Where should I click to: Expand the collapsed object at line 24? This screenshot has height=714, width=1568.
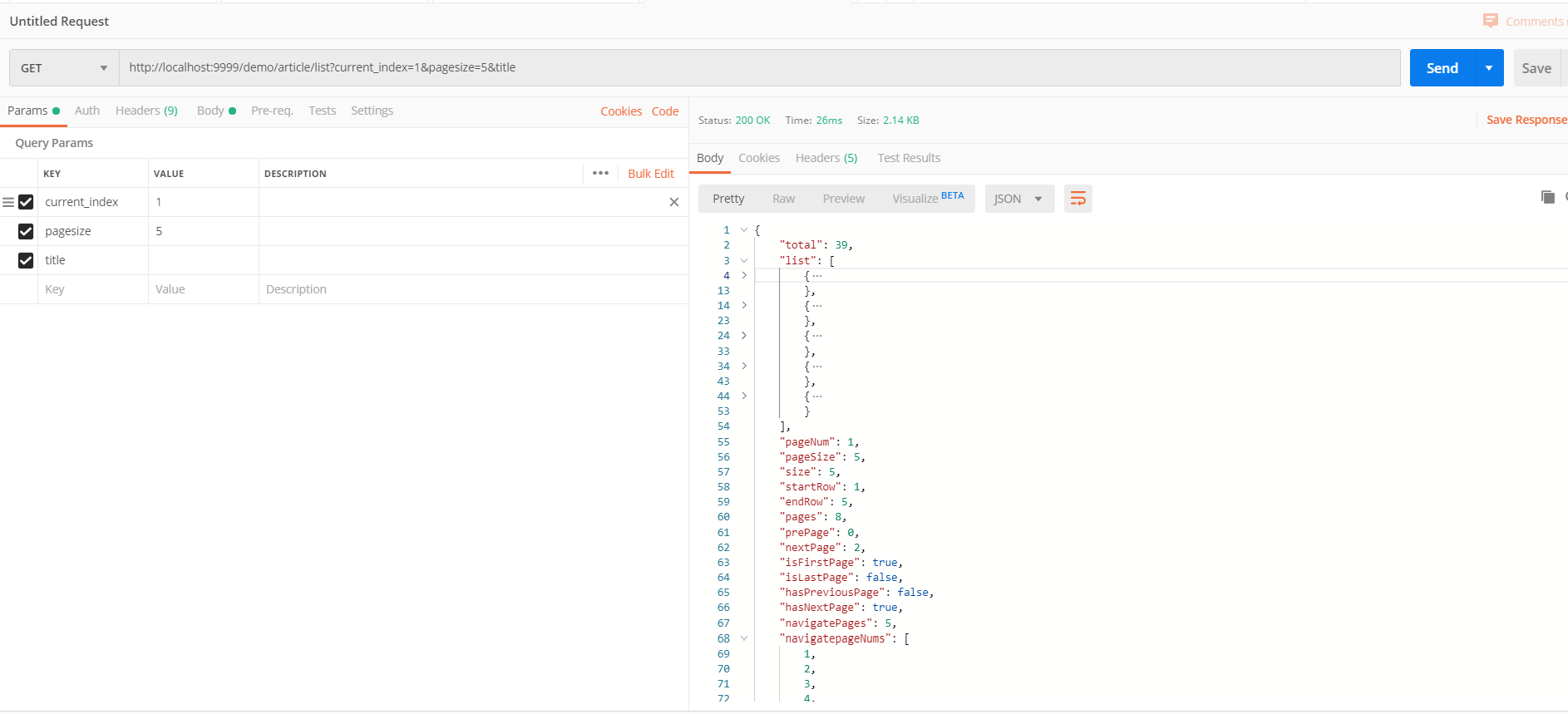point(744,335)
